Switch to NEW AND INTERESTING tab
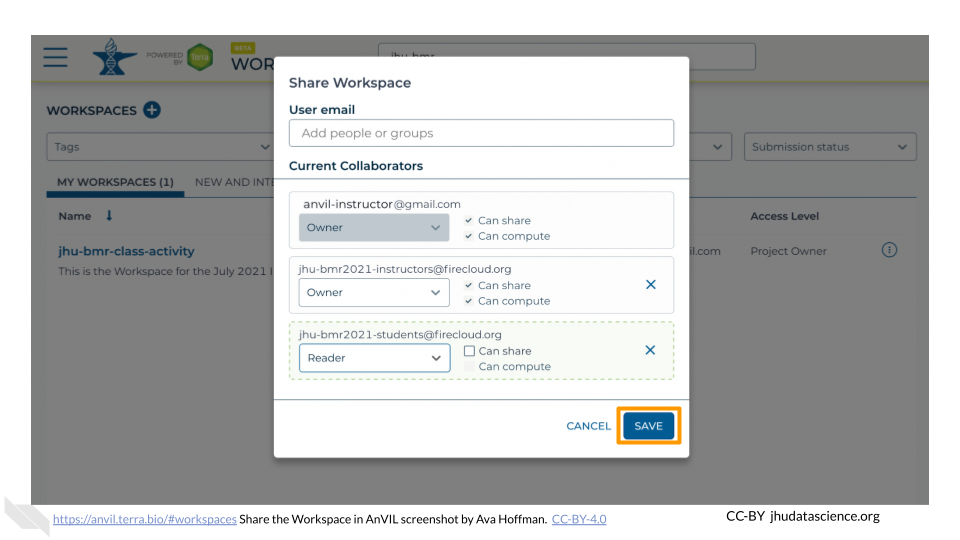The width and height of the screenshot is (960, 540). pyautogui.click(x=234, y=182)
